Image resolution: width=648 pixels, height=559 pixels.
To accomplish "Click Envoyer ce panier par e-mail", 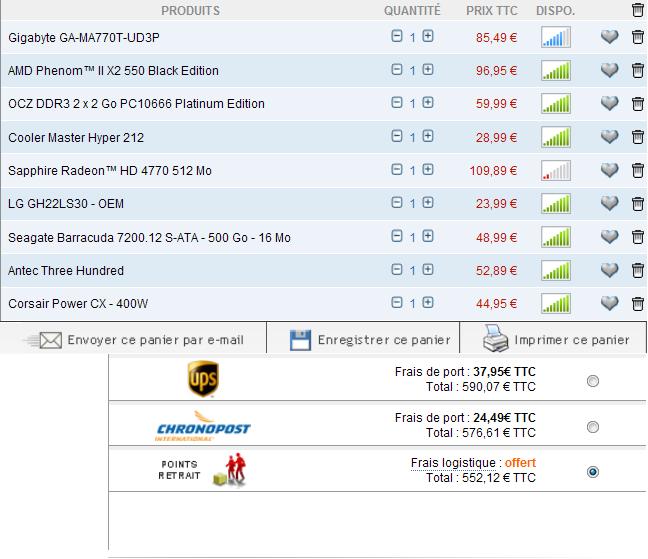I will pyautogui.click(x=133, y=340).
